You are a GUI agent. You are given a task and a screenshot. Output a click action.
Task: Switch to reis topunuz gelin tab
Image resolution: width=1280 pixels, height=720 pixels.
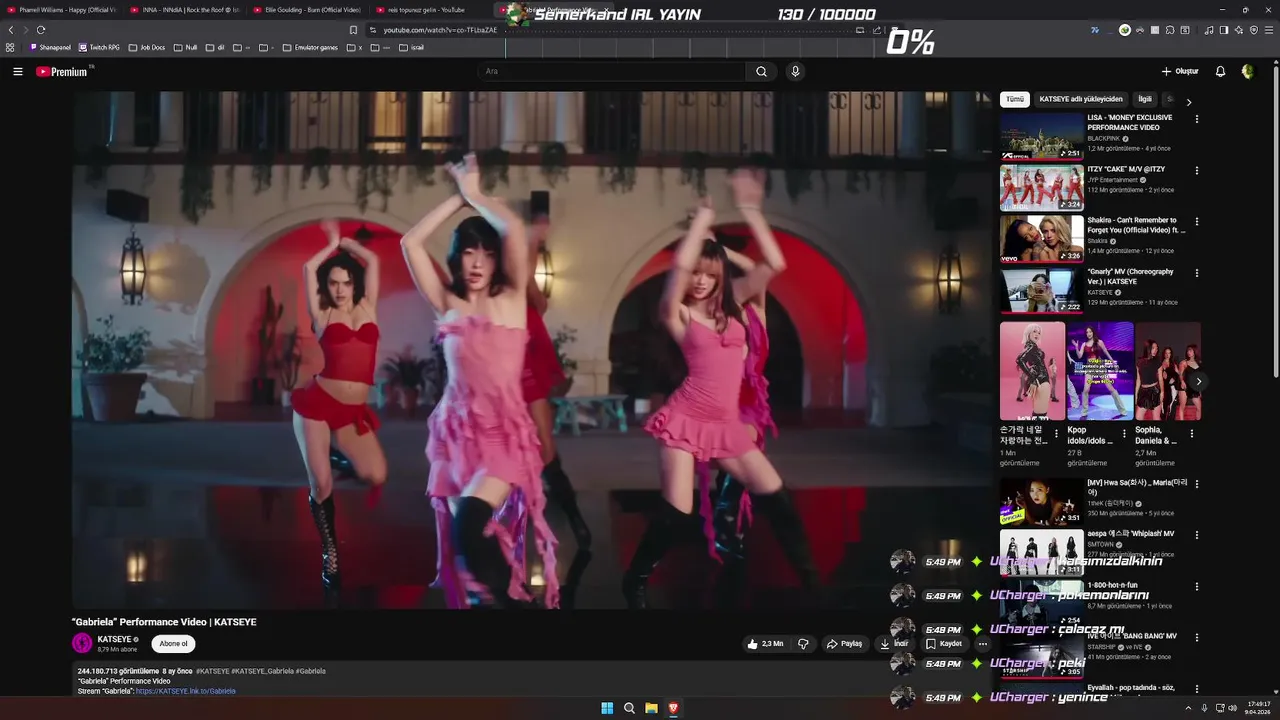click(x=430, y=10)
